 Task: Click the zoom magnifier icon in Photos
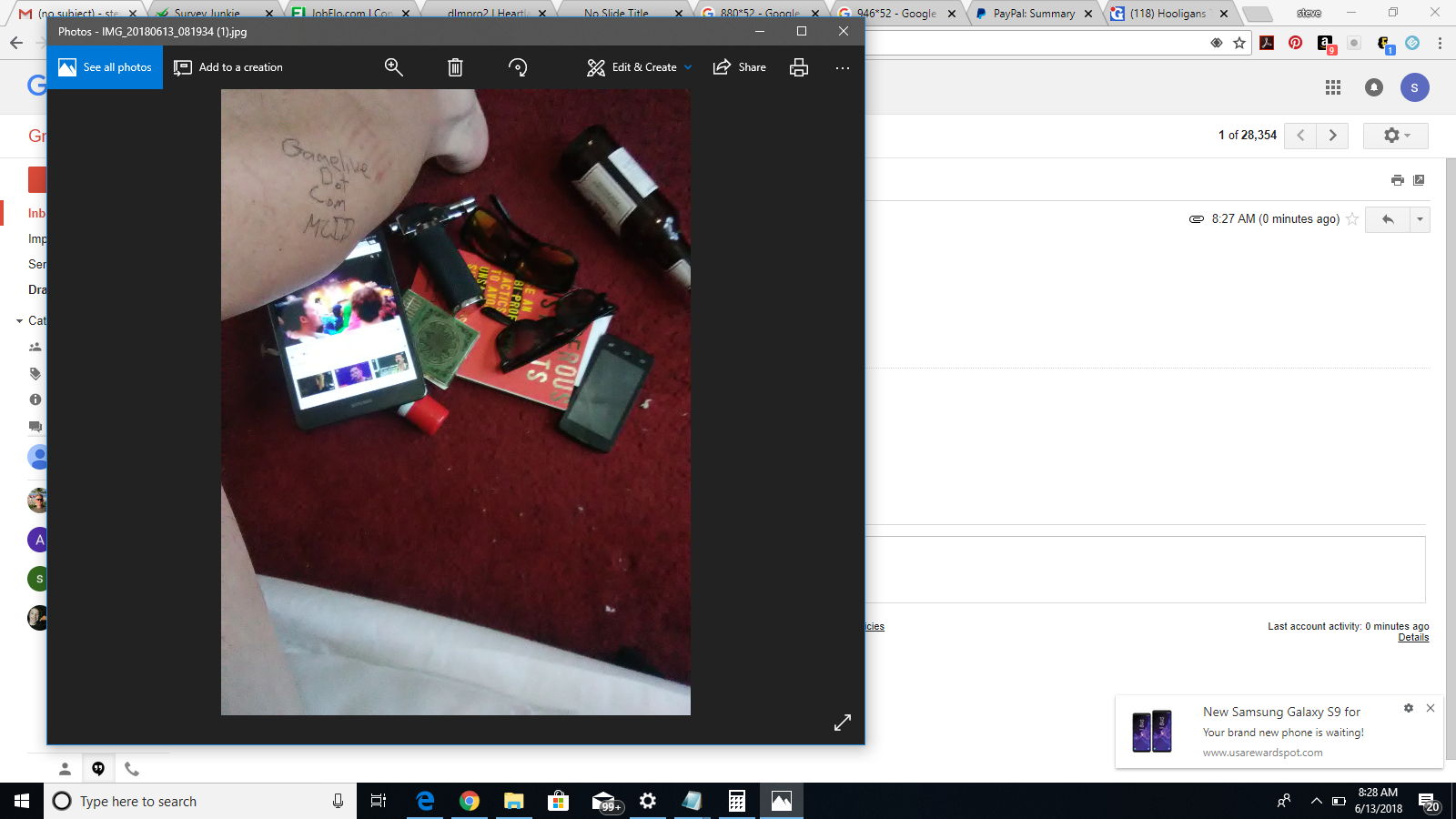(x=393, y=67)
